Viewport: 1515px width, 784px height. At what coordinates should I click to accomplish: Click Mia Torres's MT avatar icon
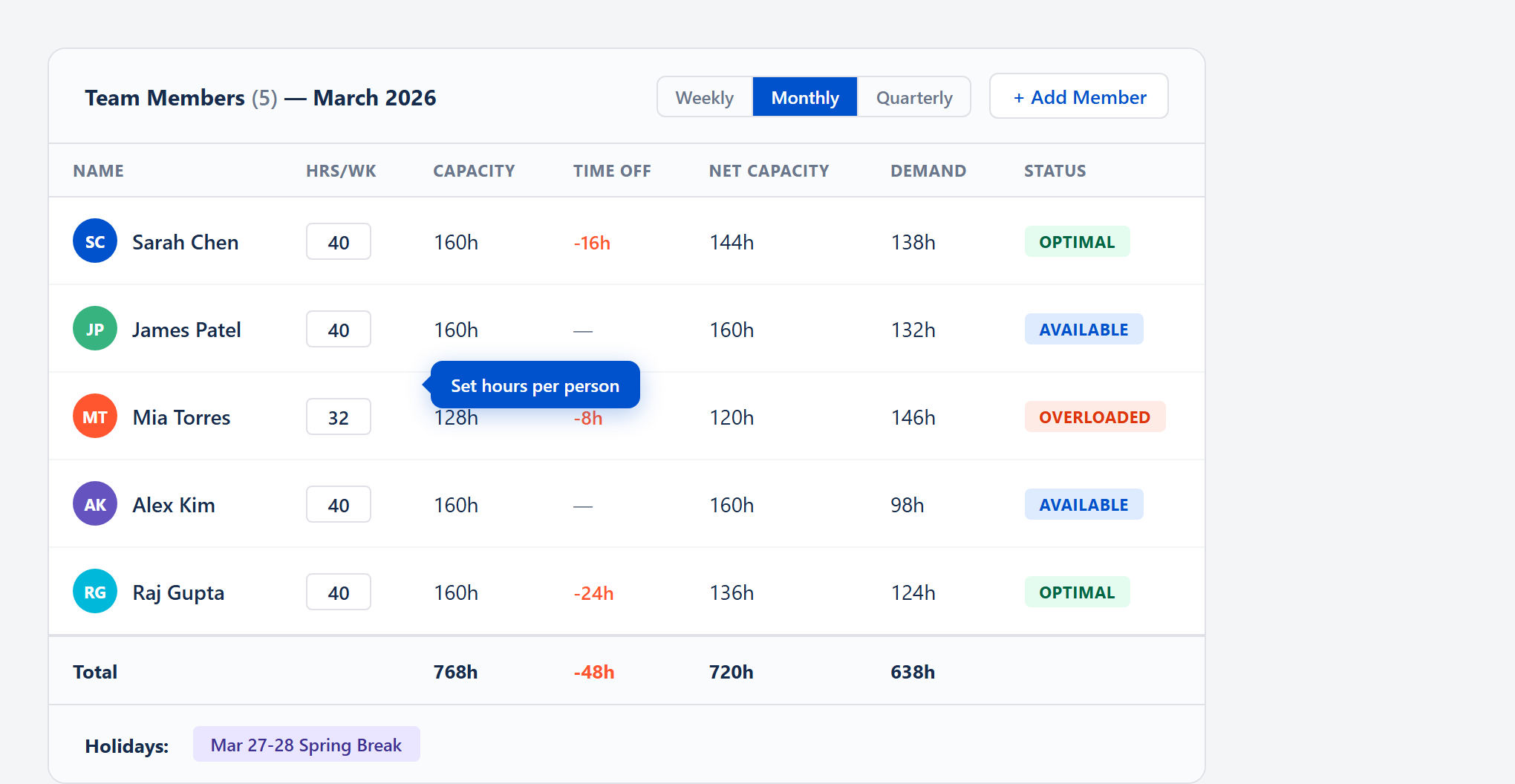pyautogui.click(x=95, y=416)
